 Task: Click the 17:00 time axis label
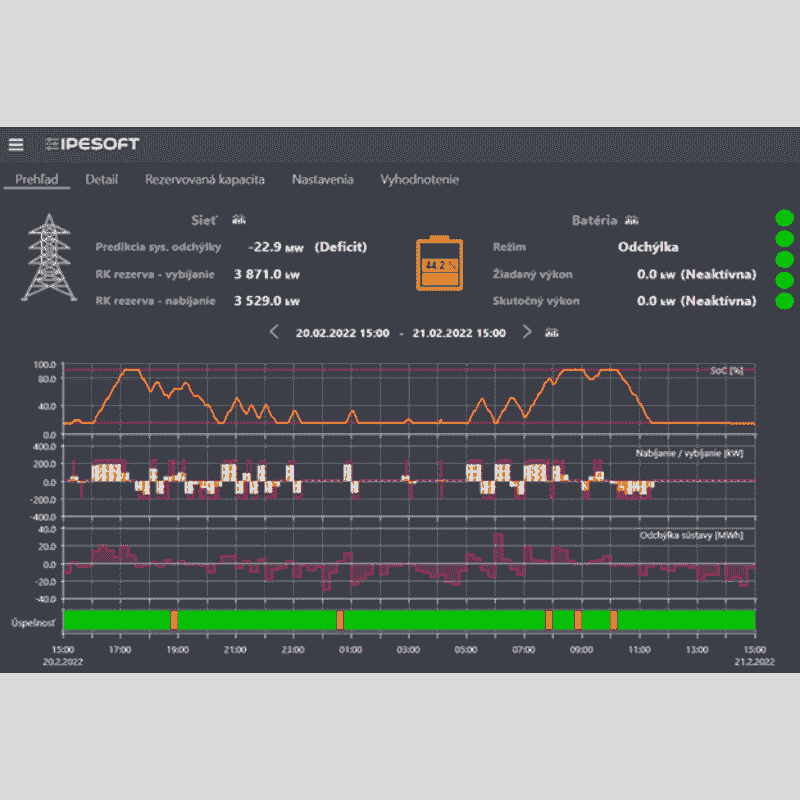coord(120,650)
